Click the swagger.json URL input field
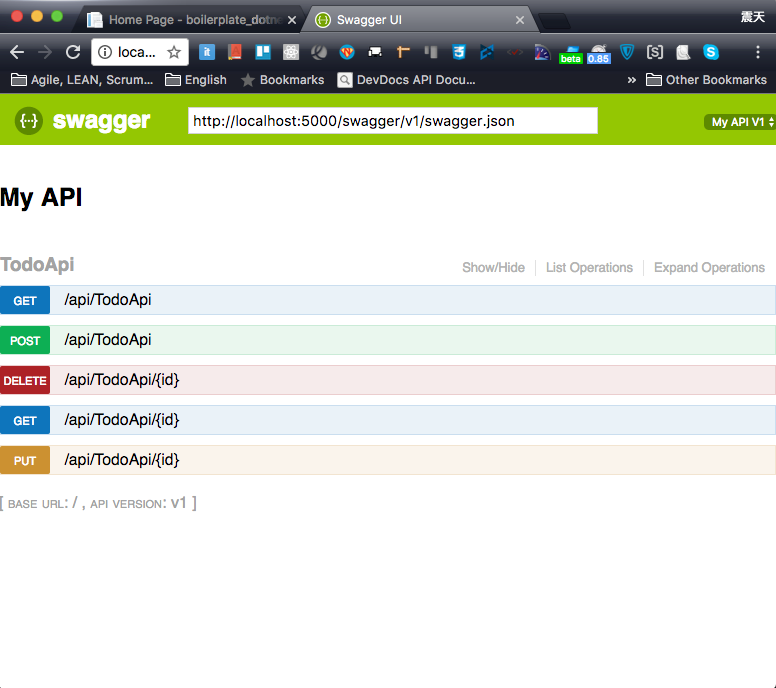776x688 pixels. [392, 121]
